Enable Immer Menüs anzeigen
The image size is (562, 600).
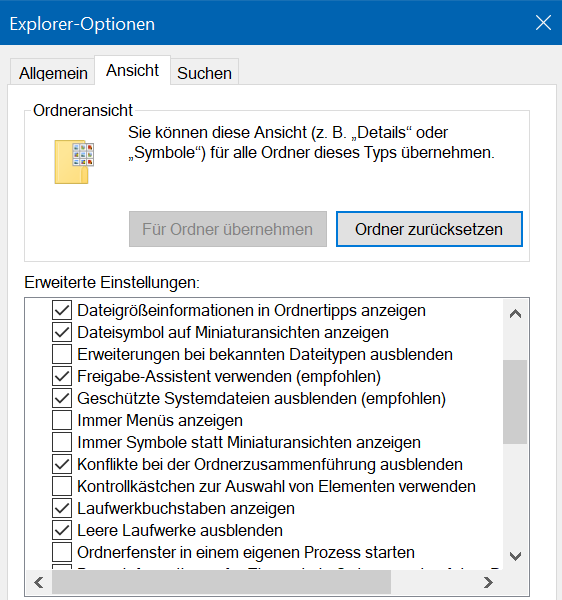click(x=62, y=420)
